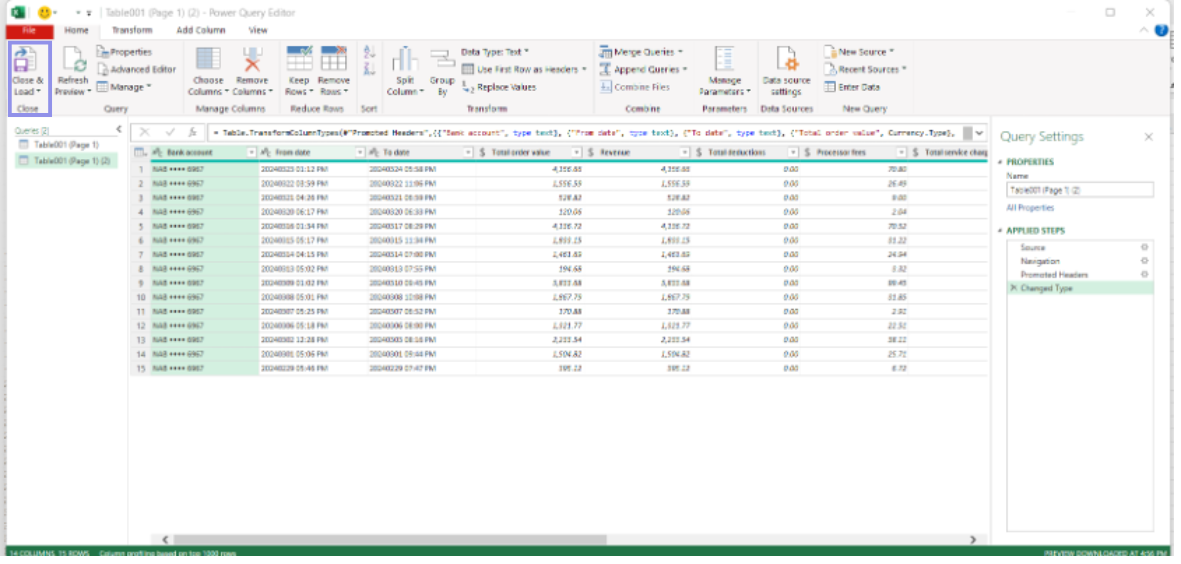This screenshot has height=564, width=1181.
Task: Sort descending with the Z-A icon
Action: (x=369, y=69)
